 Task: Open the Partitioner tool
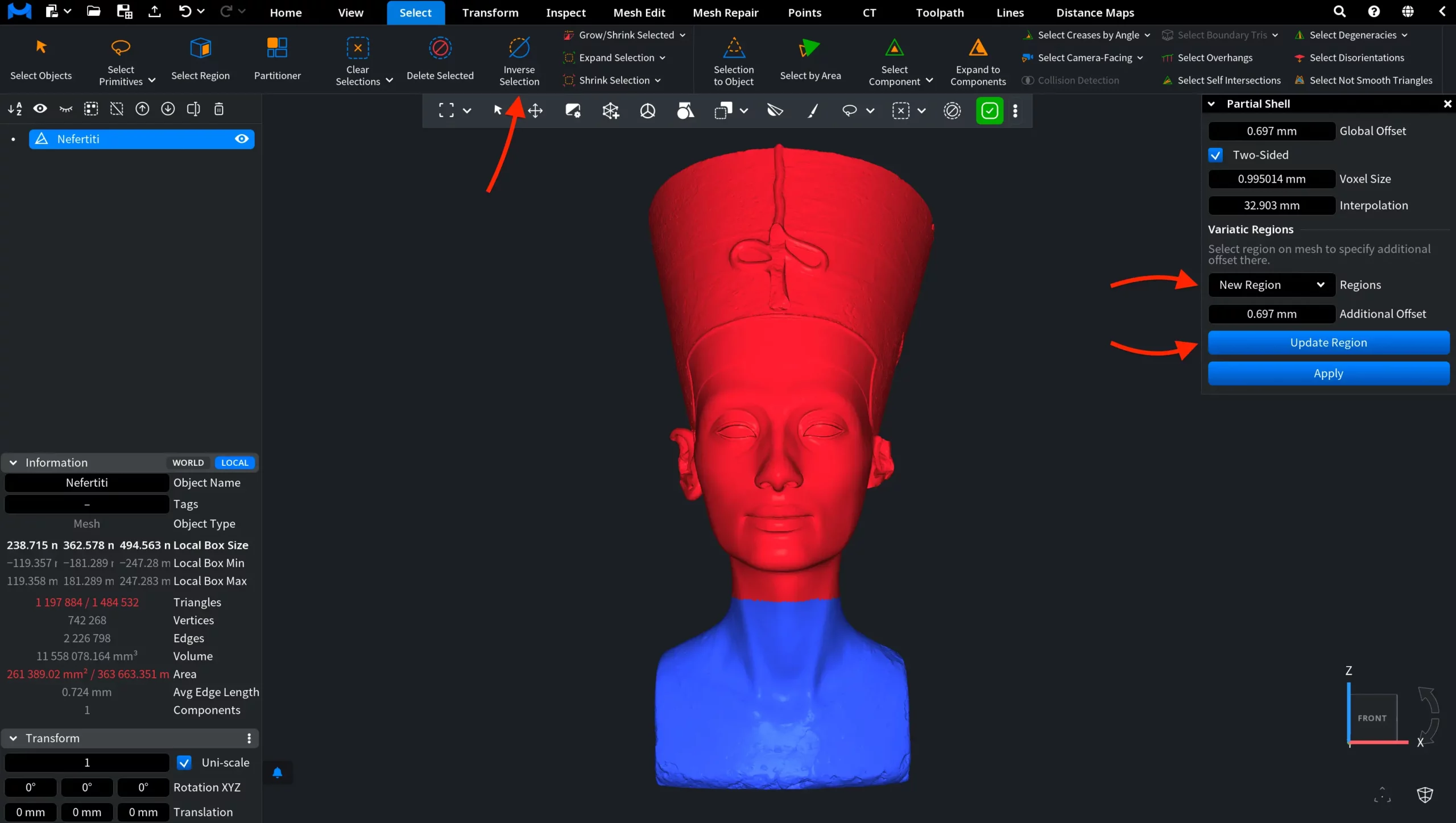coord(277,59)
